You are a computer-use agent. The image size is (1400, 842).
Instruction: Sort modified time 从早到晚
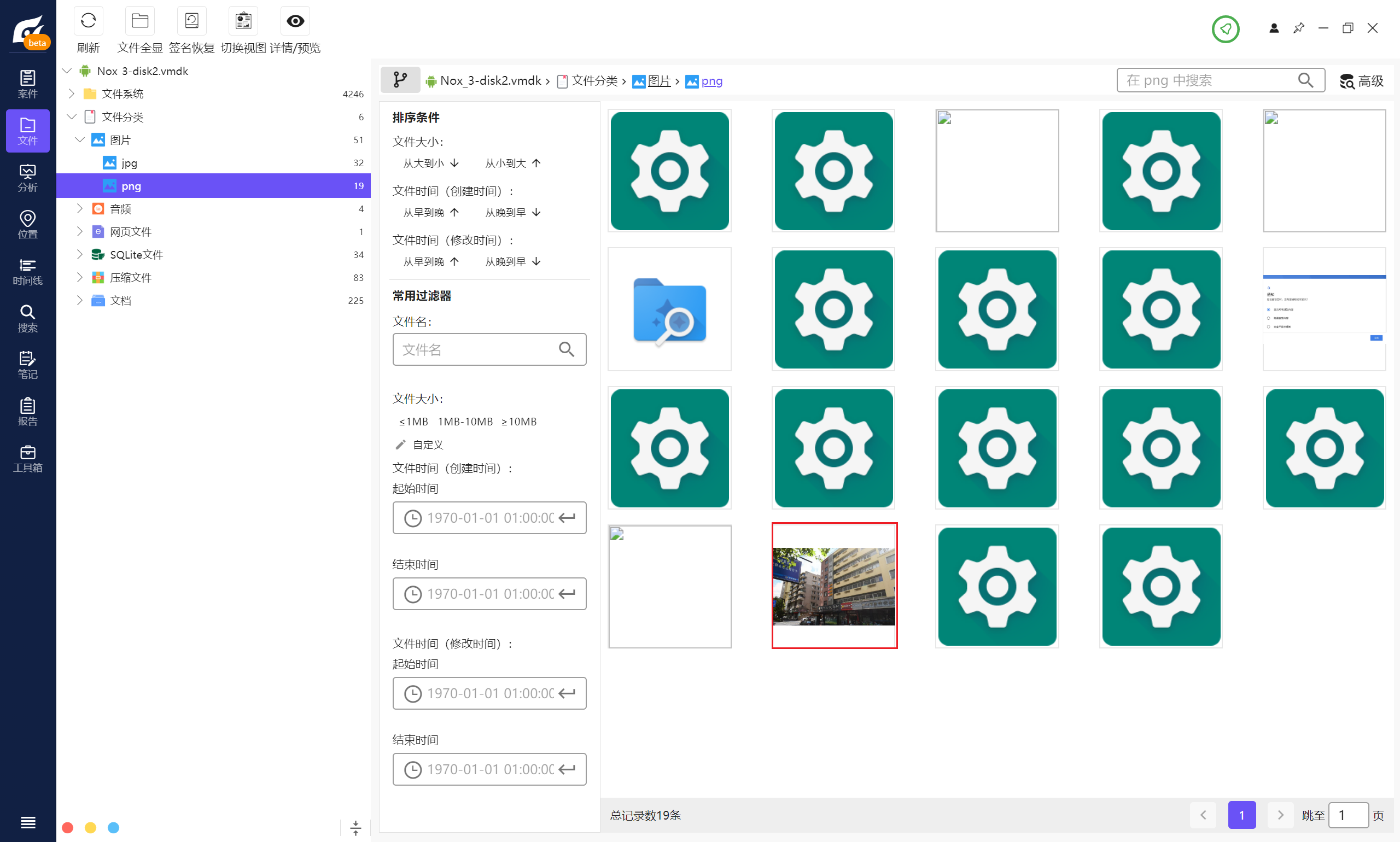[431, 261]
